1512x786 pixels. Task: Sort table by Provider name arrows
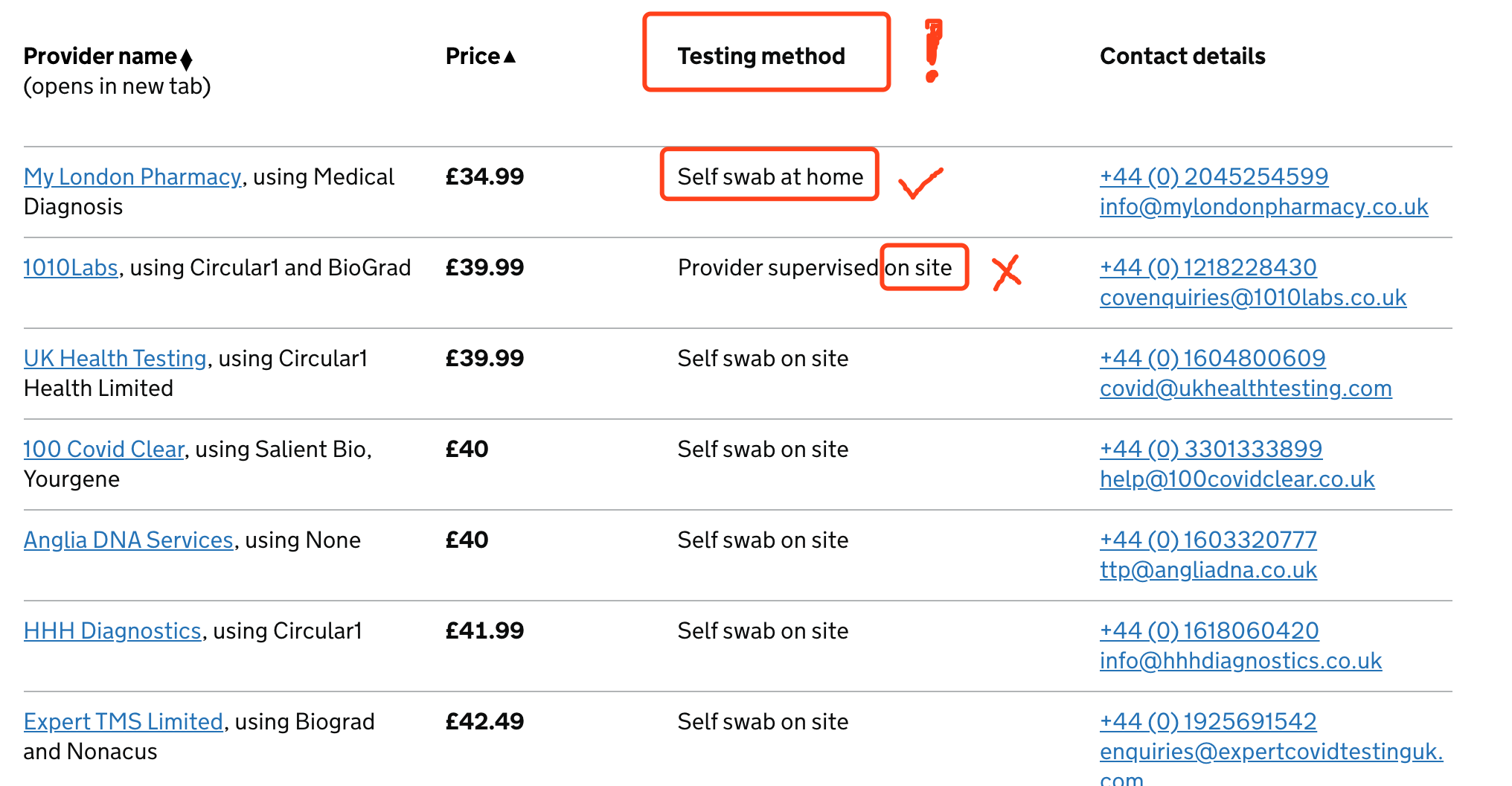tap(186, 58)
